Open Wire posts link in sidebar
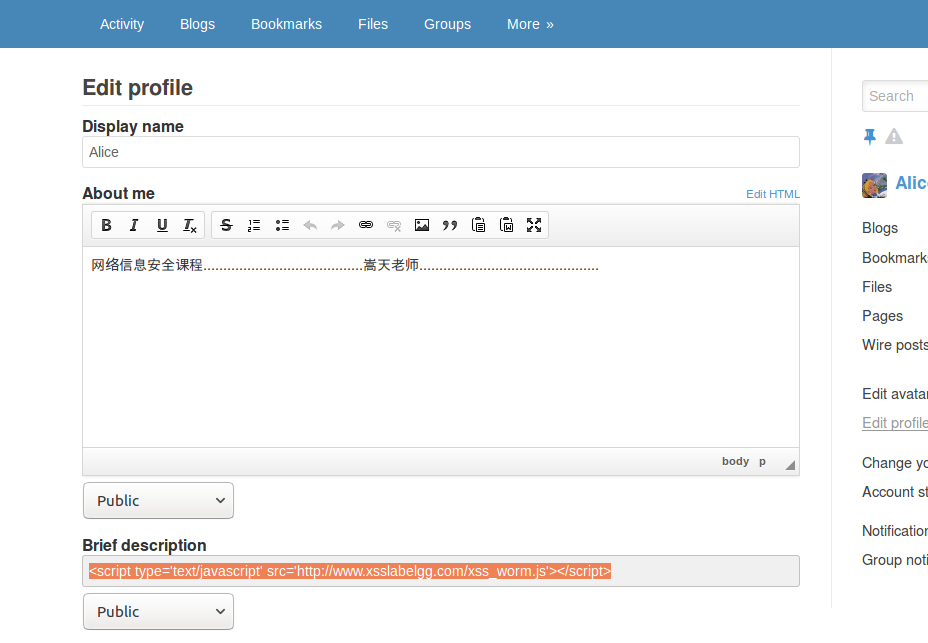Viewport: 928px width, 643px height. point(895,345)
